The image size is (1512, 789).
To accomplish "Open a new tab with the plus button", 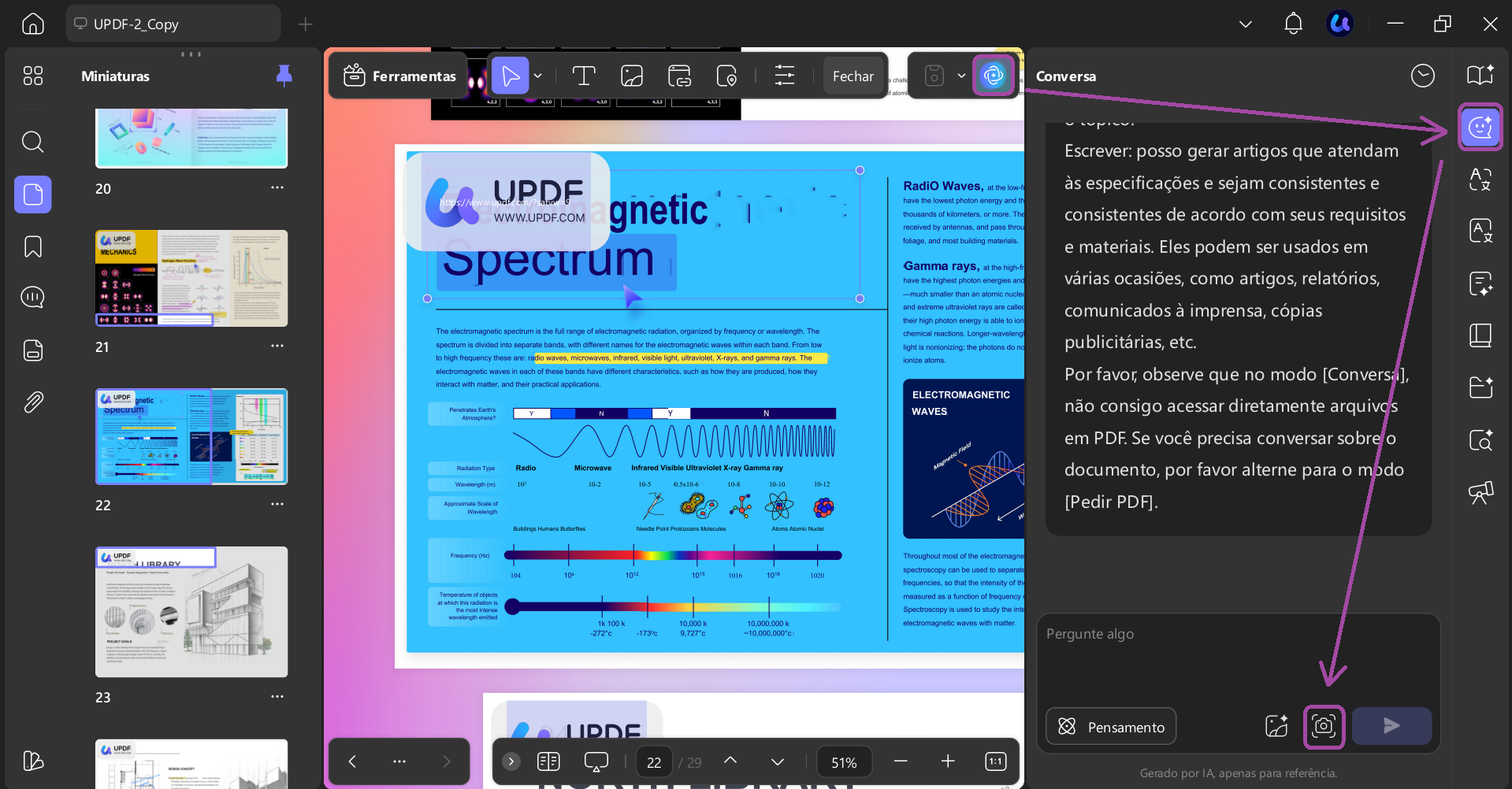I will (x=306, y=24).
